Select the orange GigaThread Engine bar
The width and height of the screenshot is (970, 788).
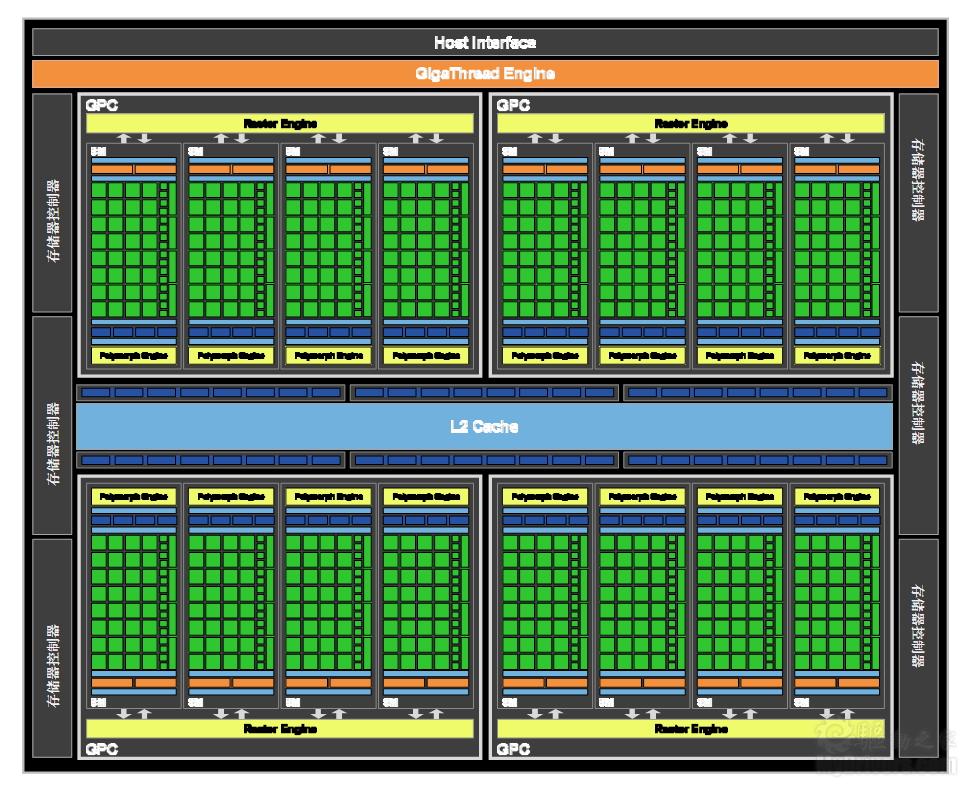click(485, 74)
